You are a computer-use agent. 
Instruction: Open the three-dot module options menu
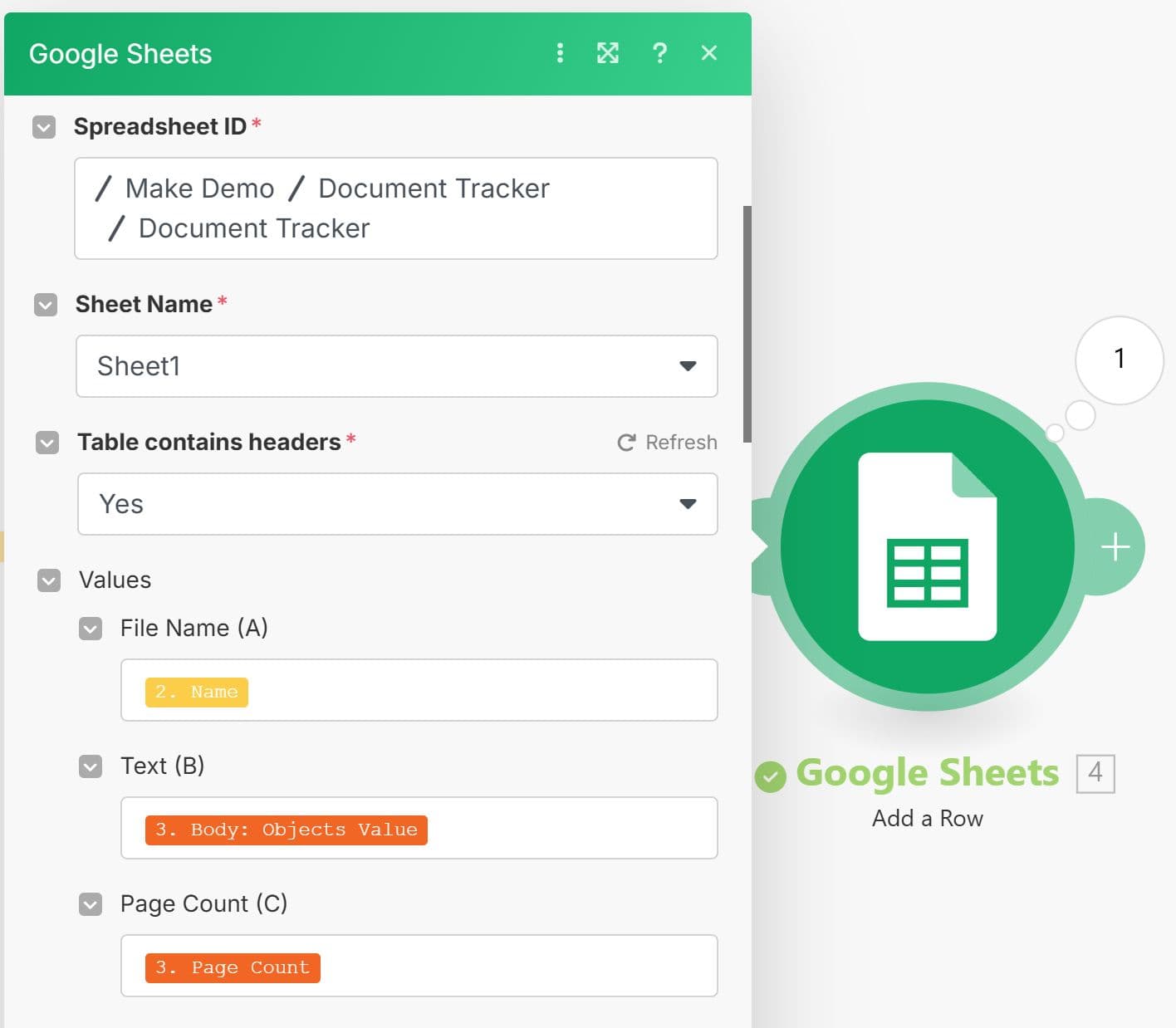560,53
